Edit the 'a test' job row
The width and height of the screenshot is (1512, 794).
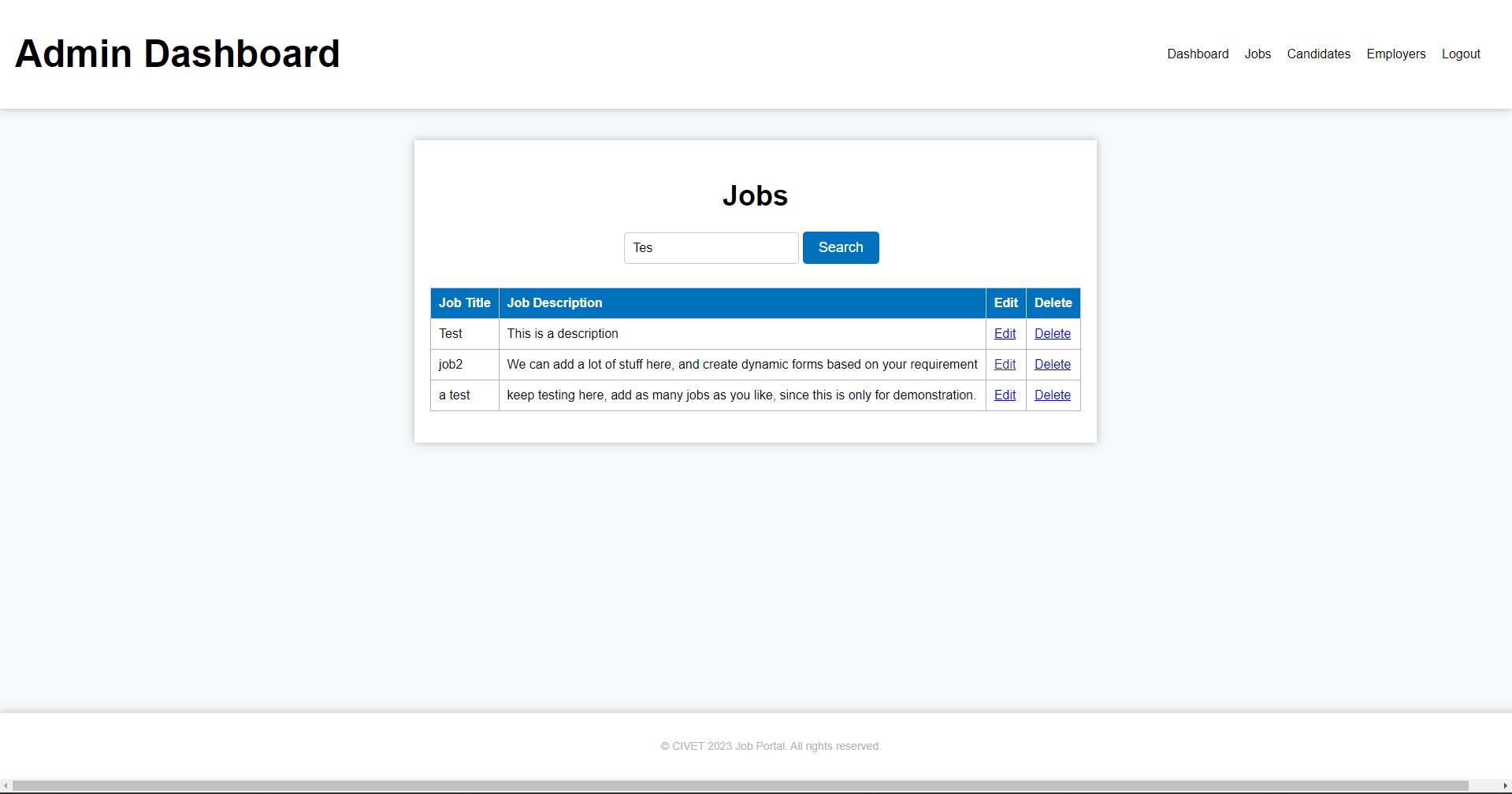[1005, 395]
